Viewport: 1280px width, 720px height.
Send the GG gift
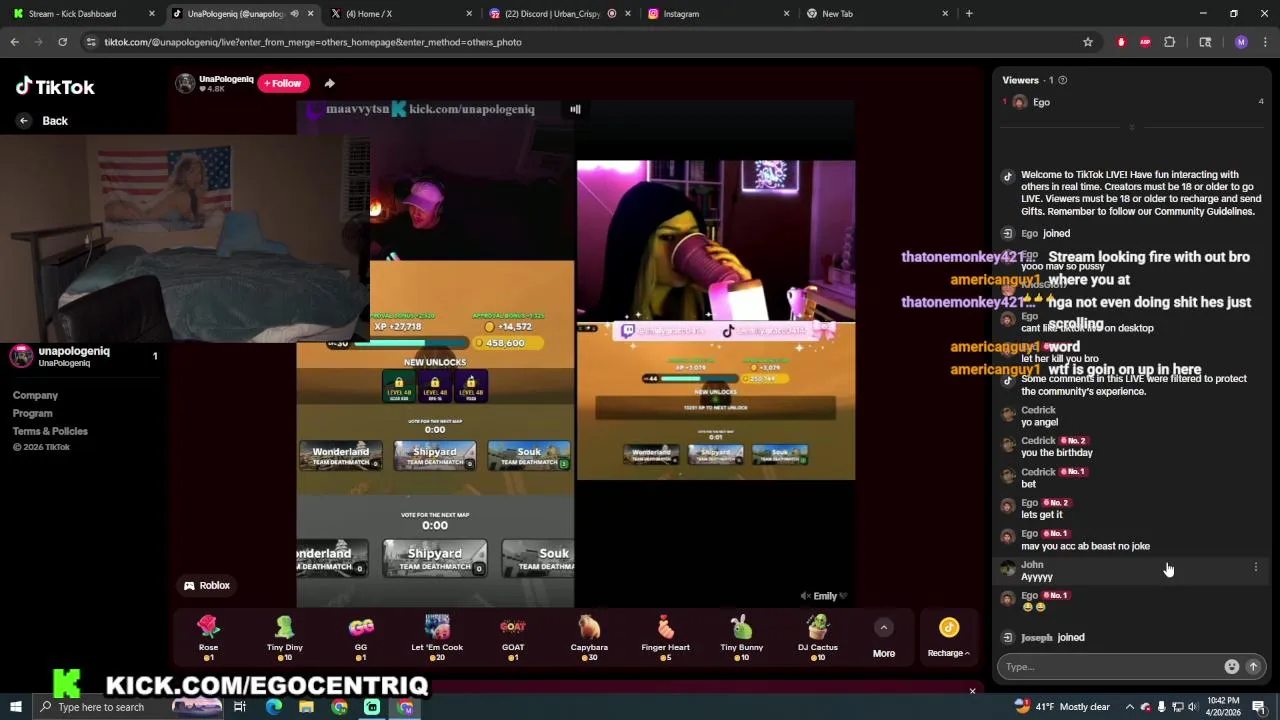[361, 637]
